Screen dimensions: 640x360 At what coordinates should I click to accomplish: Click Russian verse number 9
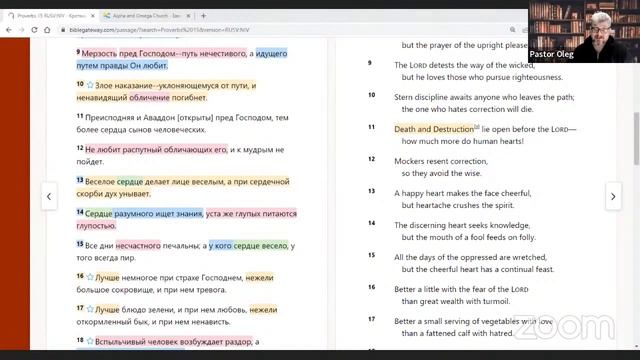[78, 52]
